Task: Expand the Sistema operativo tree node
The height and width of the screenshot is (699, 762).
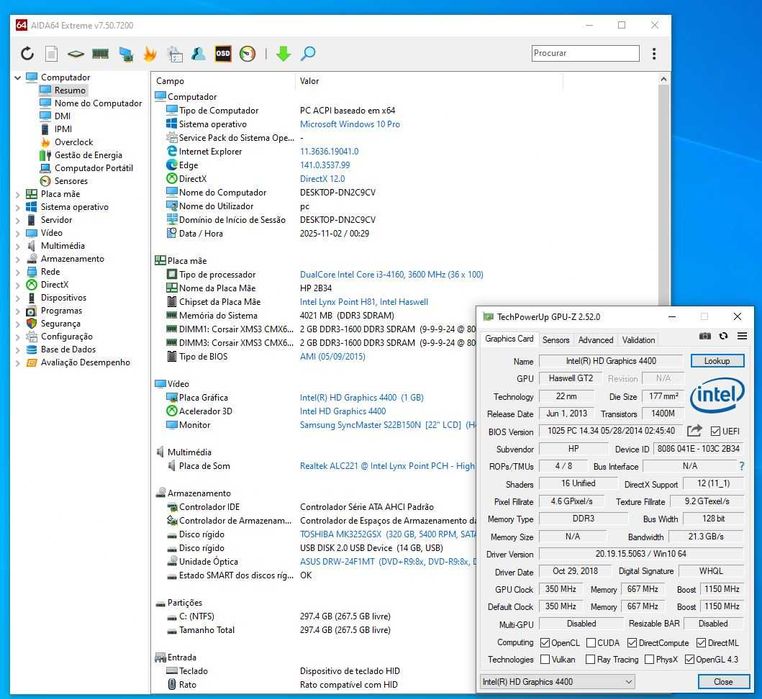Action: (17, 208)
